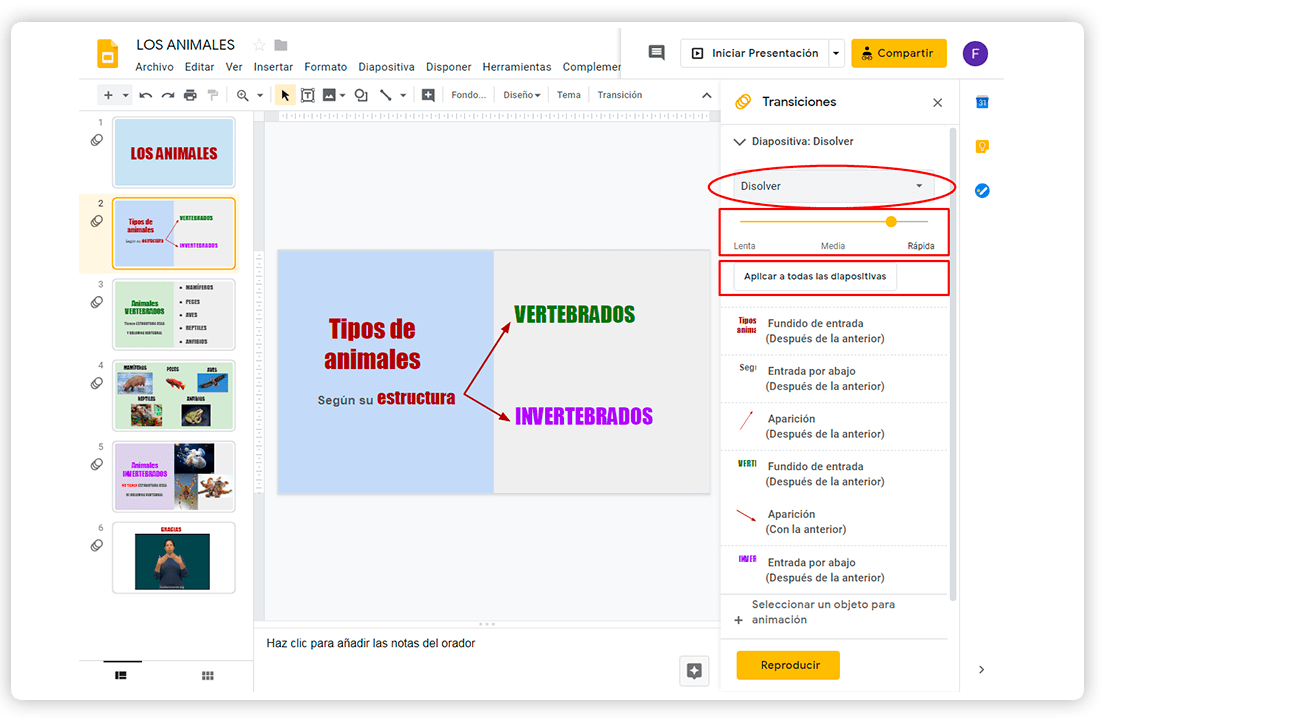Open the Disolver transition type dropdown

click(833, 186)
